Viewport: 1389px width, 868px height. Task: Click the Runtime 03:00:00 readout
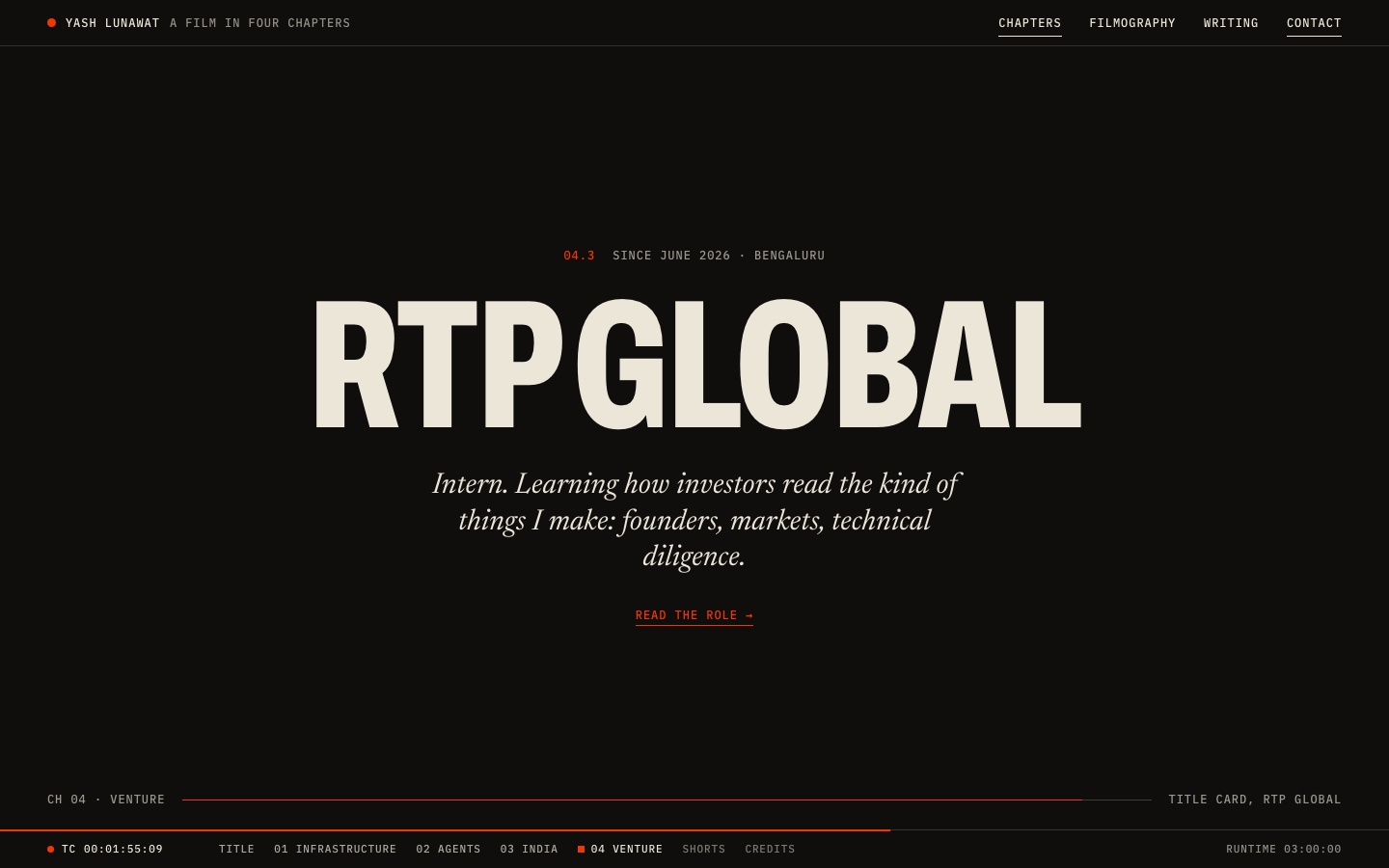[x=1284, y=850]
